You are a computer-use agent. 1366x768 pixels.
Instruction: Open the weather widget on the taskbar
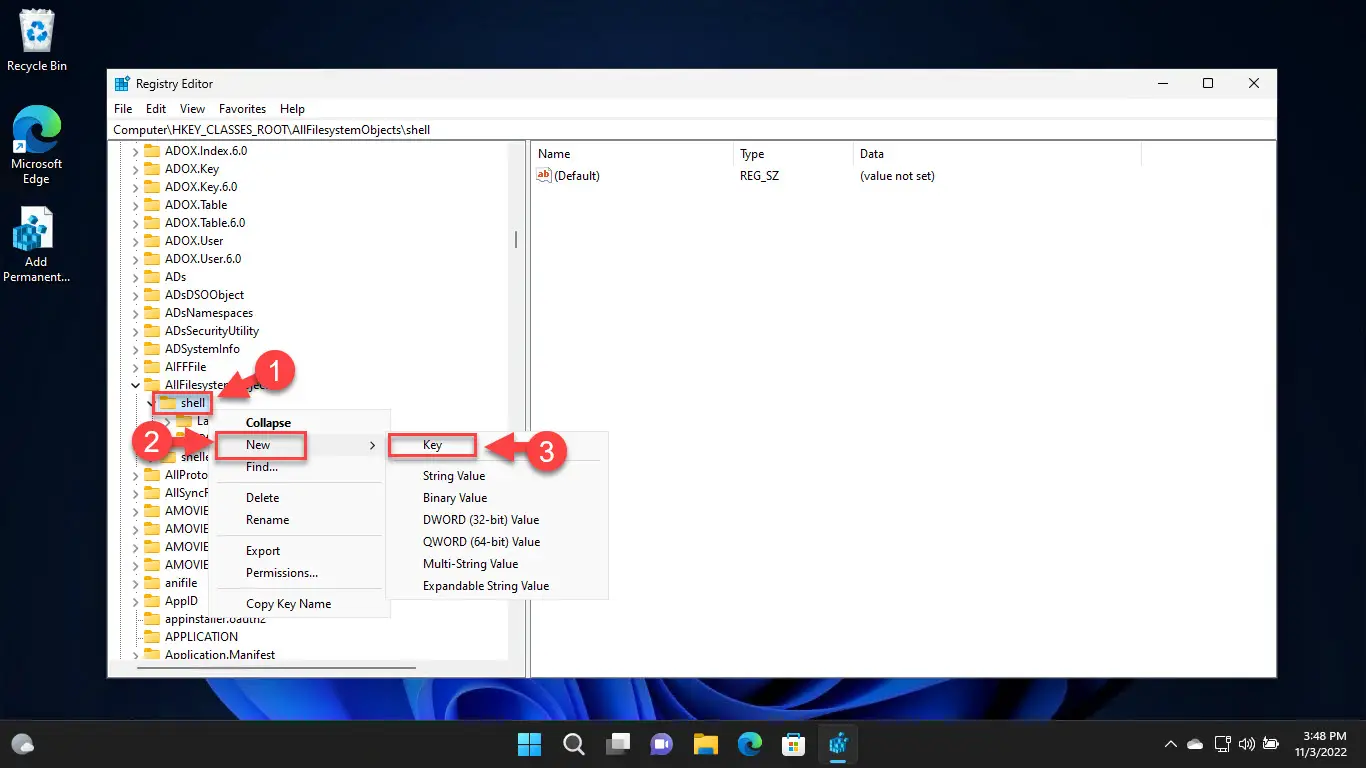point(22,744)
